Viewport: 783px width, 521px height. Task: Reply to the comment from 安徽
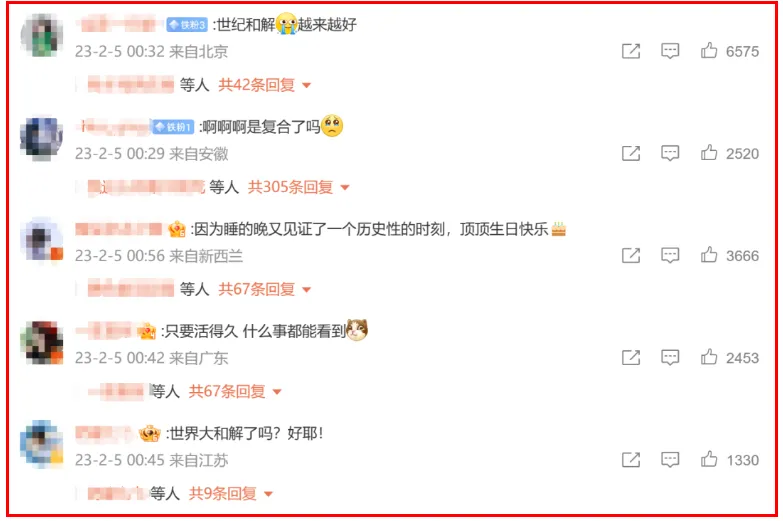click(670, 153)
